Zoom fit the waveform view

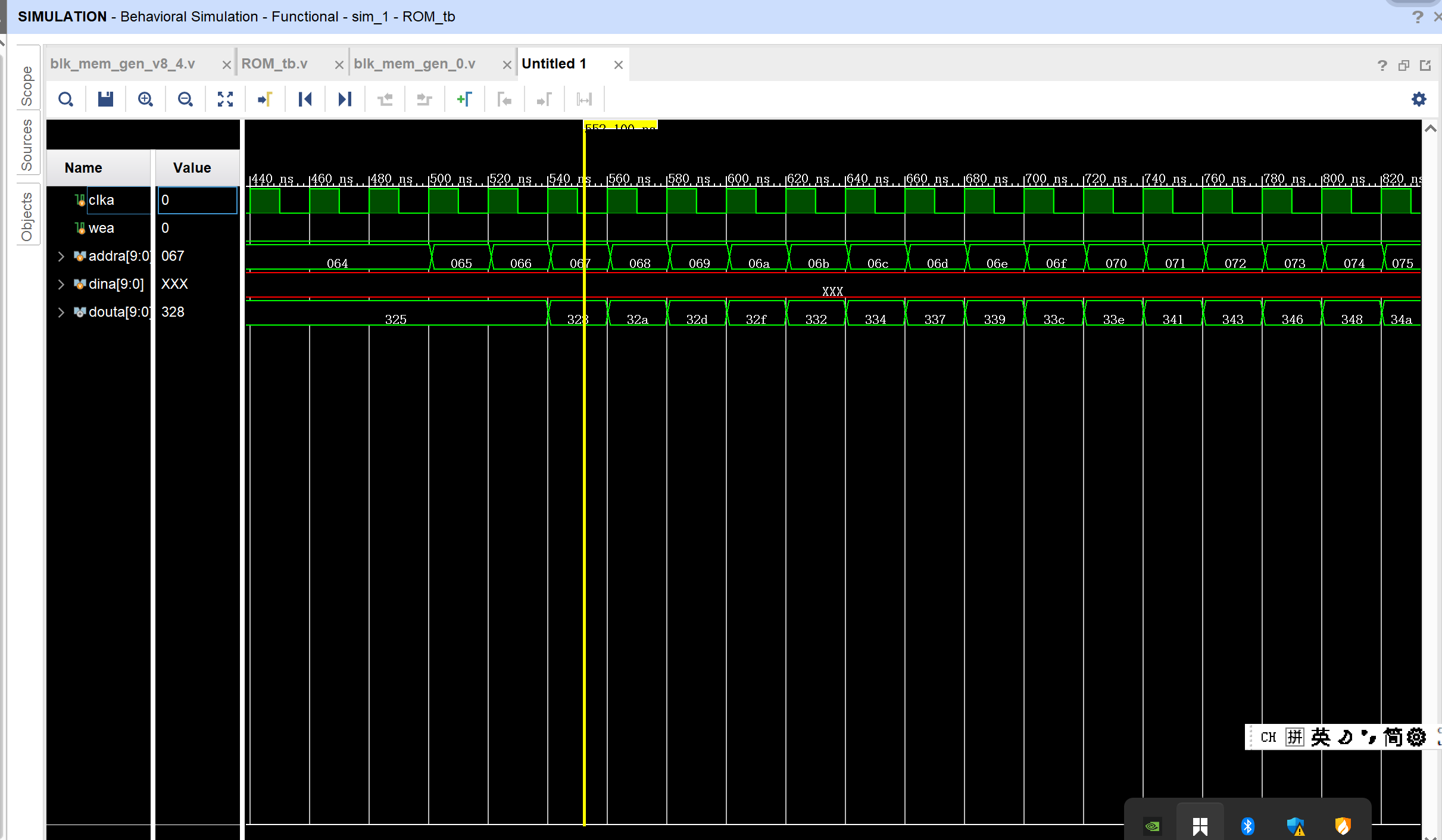225,99
